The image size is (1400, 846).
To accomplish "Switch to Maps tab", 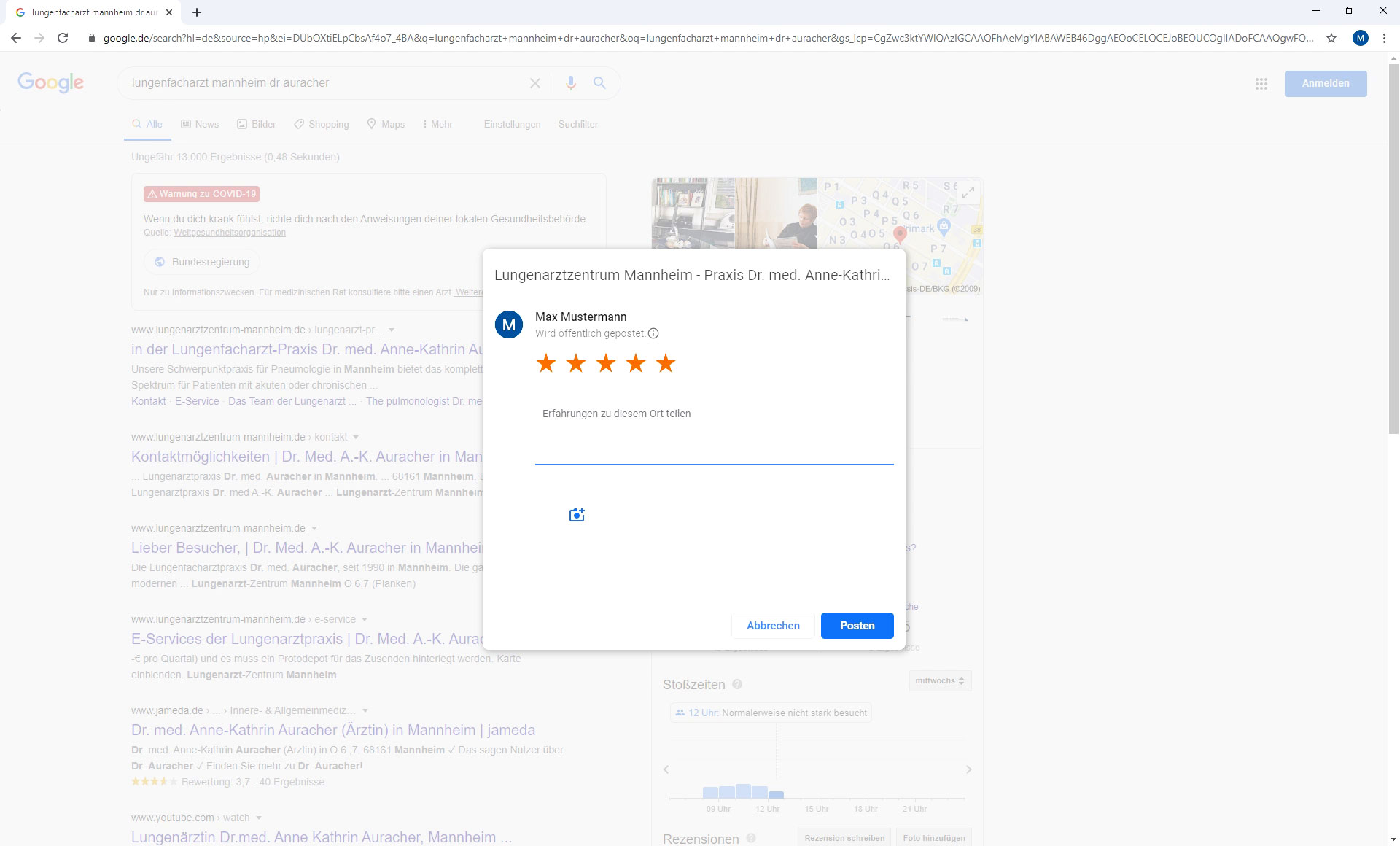I will pyautogui.click(x=386, y=125).
